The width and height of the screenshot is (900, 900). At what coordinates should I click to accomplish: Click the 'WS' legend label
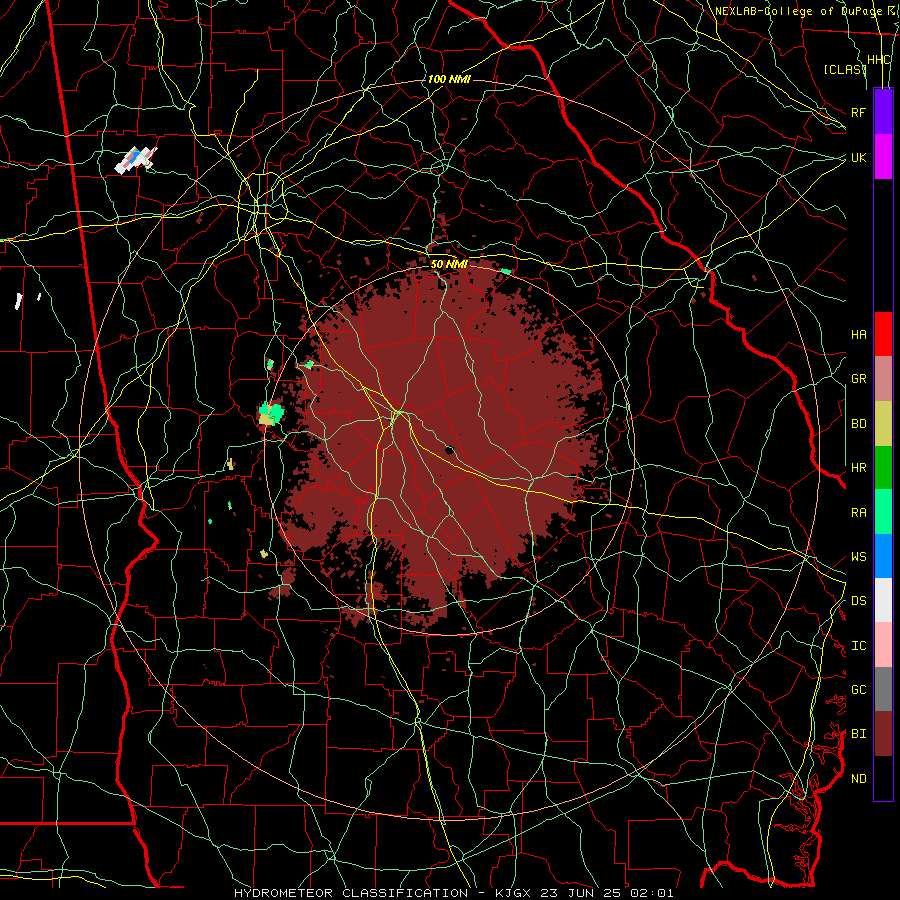[x=859, y=557]
